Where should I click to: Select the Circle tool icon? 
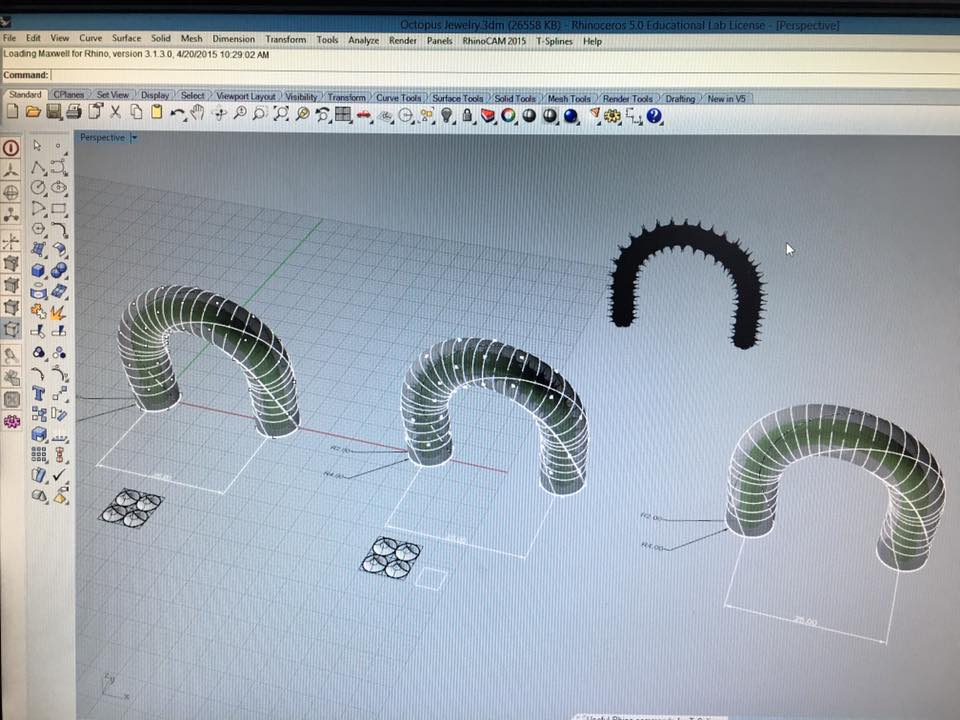[x=38, y=187]
